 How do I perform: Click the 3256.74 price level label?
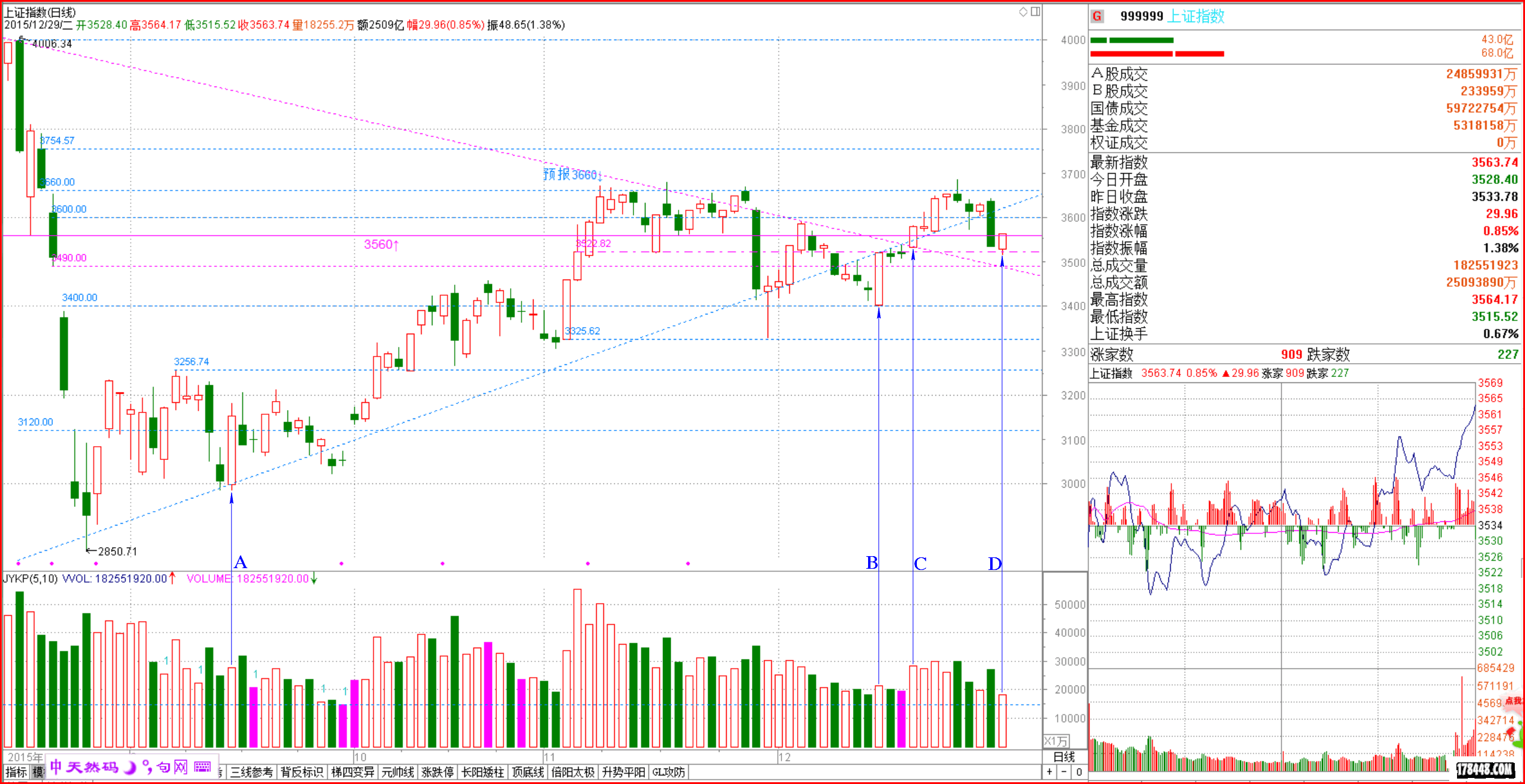pyautogui.click(x=191, y=361)
